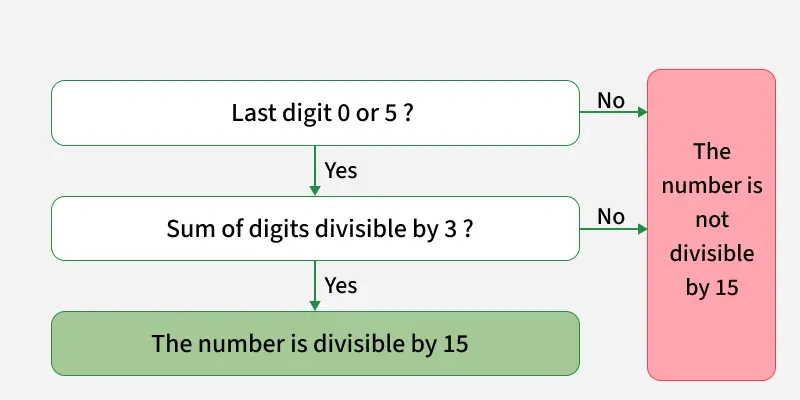Click the 'Yes' label above the green box

pyautogui.click(x=341, y=286)
